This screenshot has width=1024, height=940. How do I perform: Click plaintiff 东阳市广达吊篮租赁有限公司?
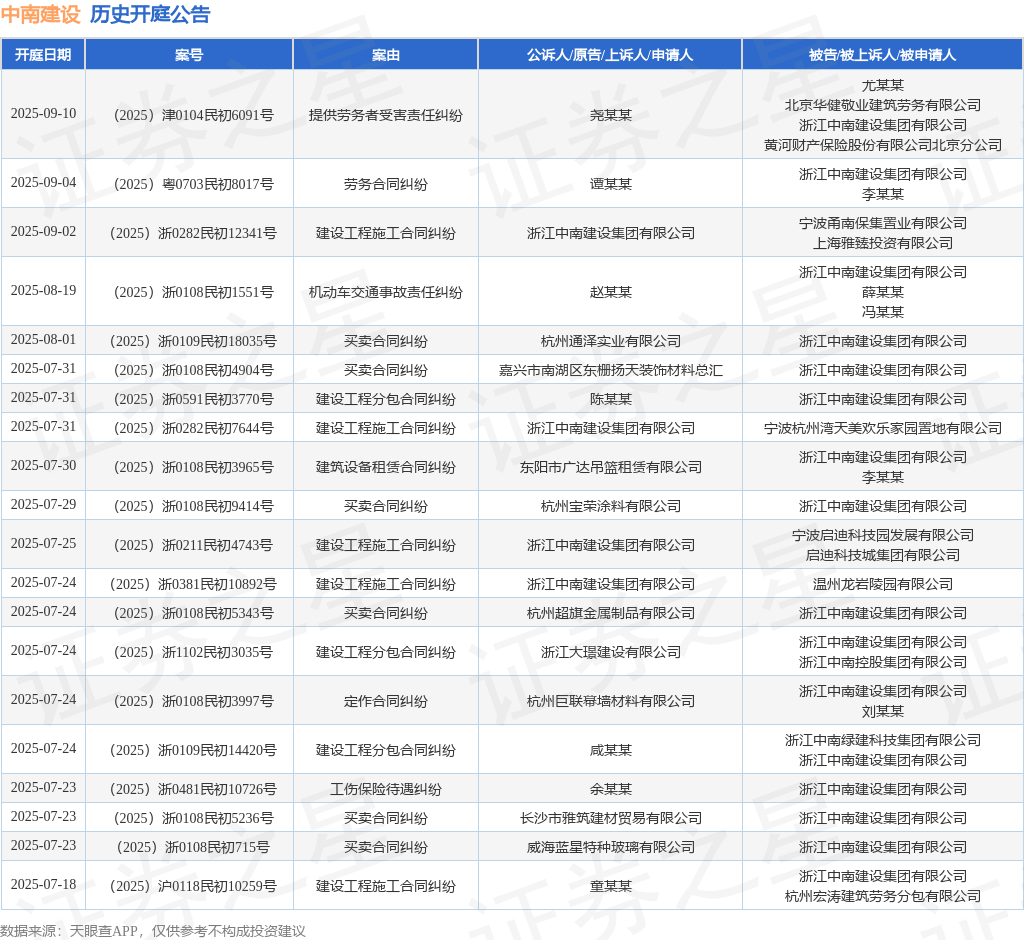tap(611, 467)
